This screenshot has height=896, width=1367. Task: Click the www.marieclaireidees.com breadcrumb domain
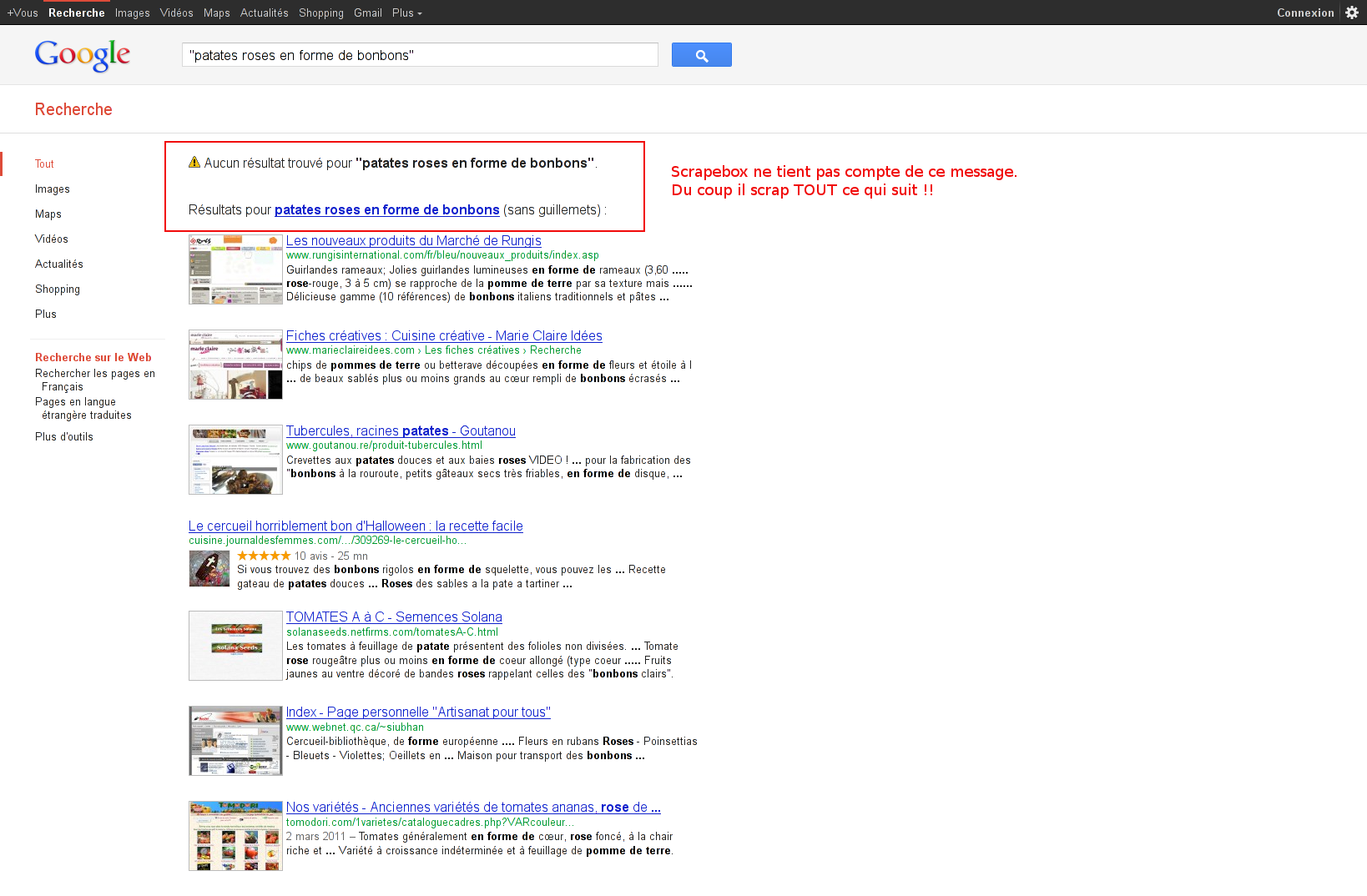coord(351,350)
